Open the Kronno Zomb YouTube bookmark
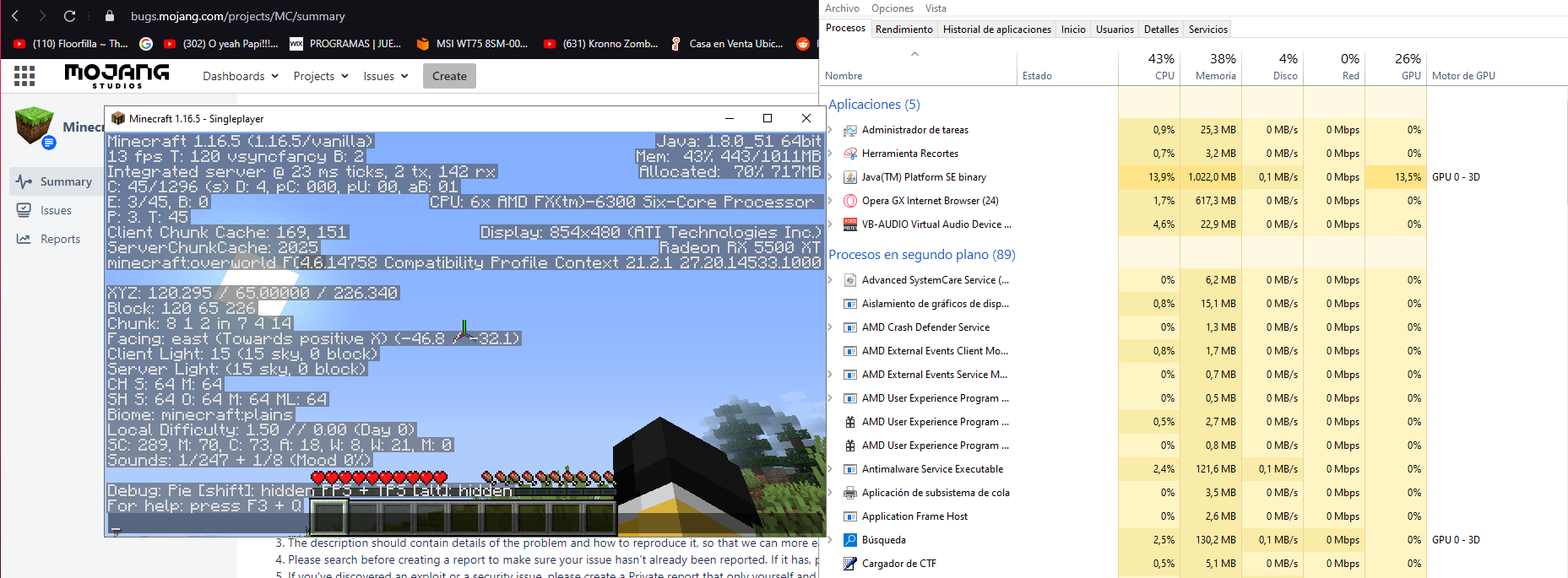 point(601,44)
